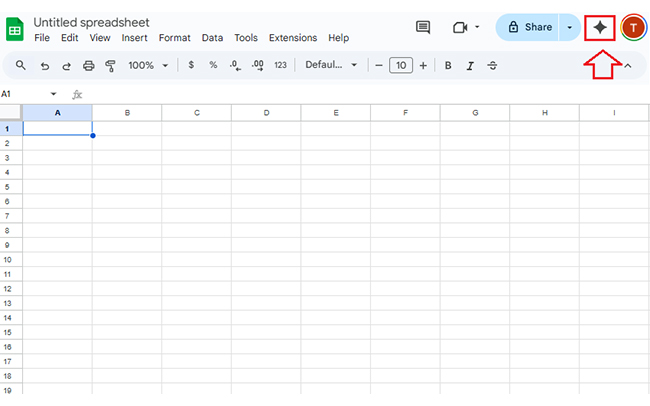
Task: Click the Gemini sparkle icon
Action: coord(599,28)
